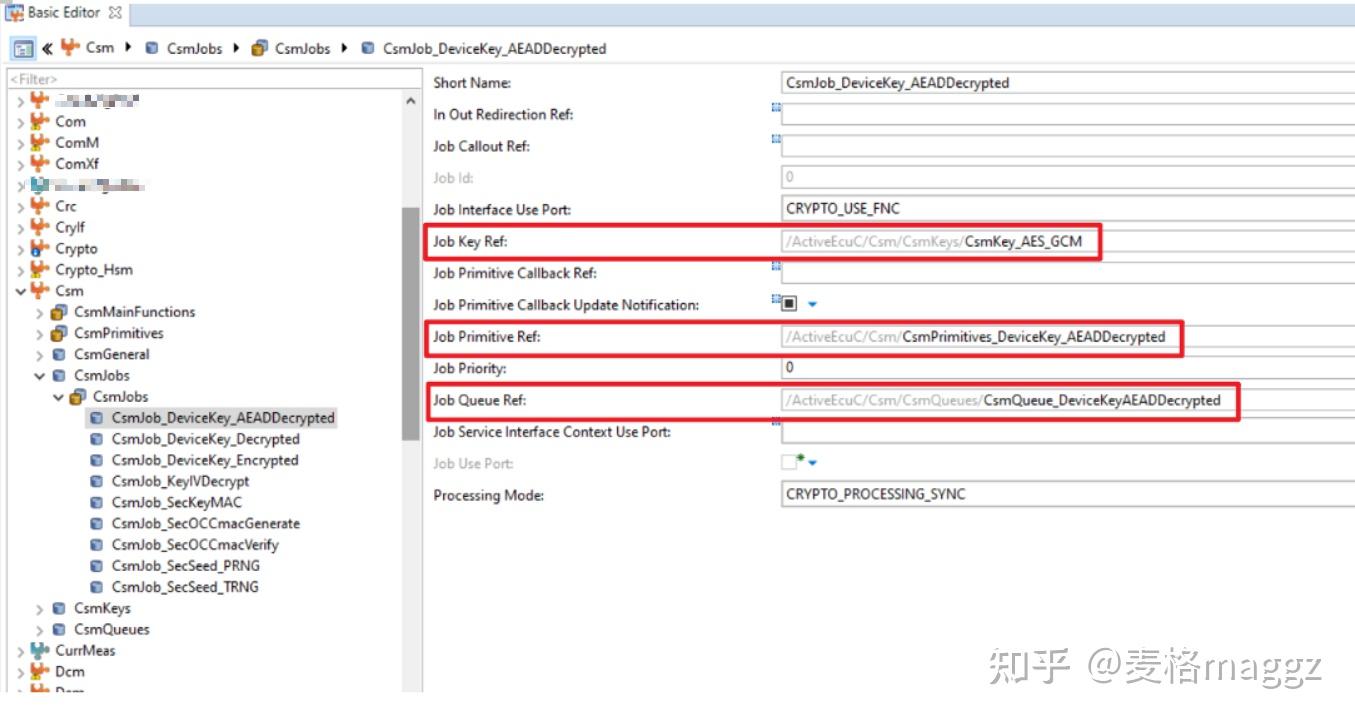Click the CsmKeys cube icon
1355x726 pixels.
pos(59,608)
